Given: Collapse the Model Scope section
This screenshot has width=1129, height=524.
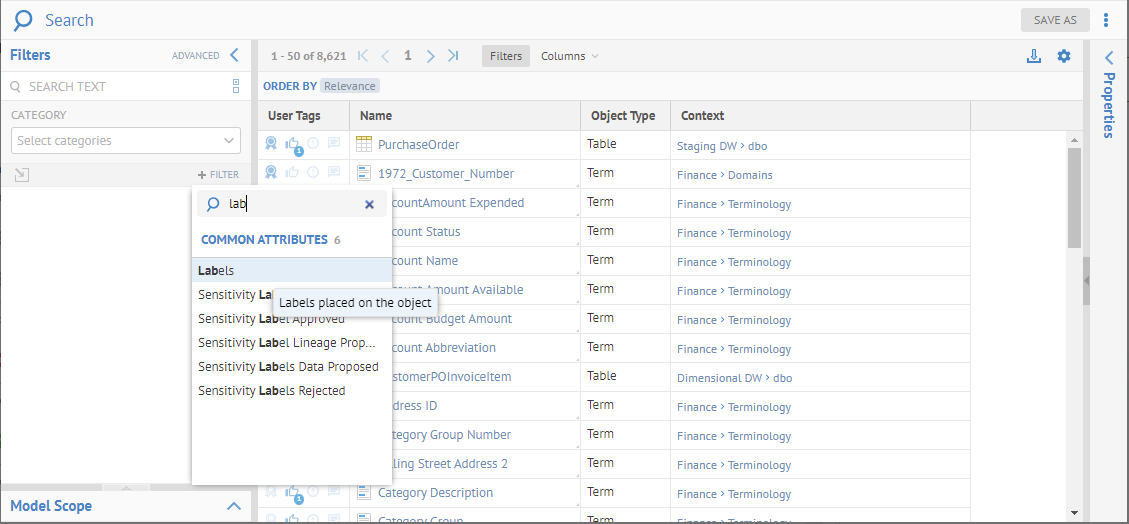Looking at the screenshot, I should pyautogui.click(x=234, y=506).
